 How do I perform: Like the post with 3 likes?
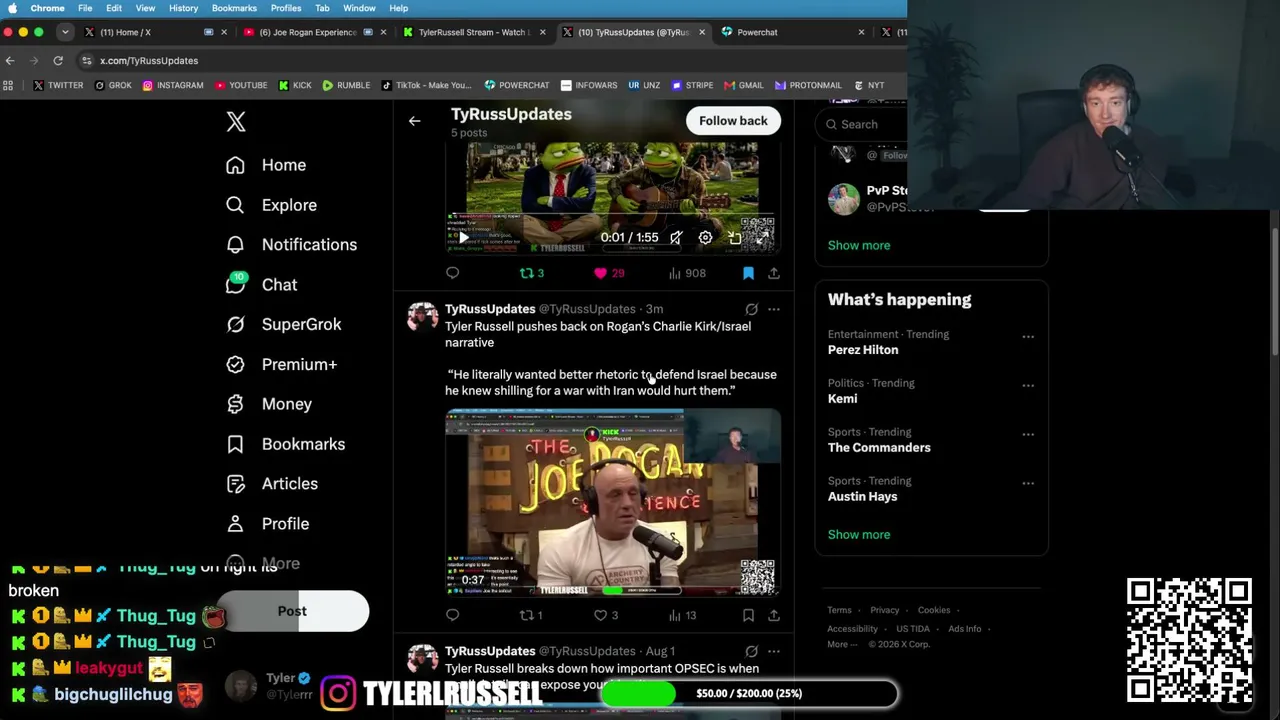click(606, 615)
